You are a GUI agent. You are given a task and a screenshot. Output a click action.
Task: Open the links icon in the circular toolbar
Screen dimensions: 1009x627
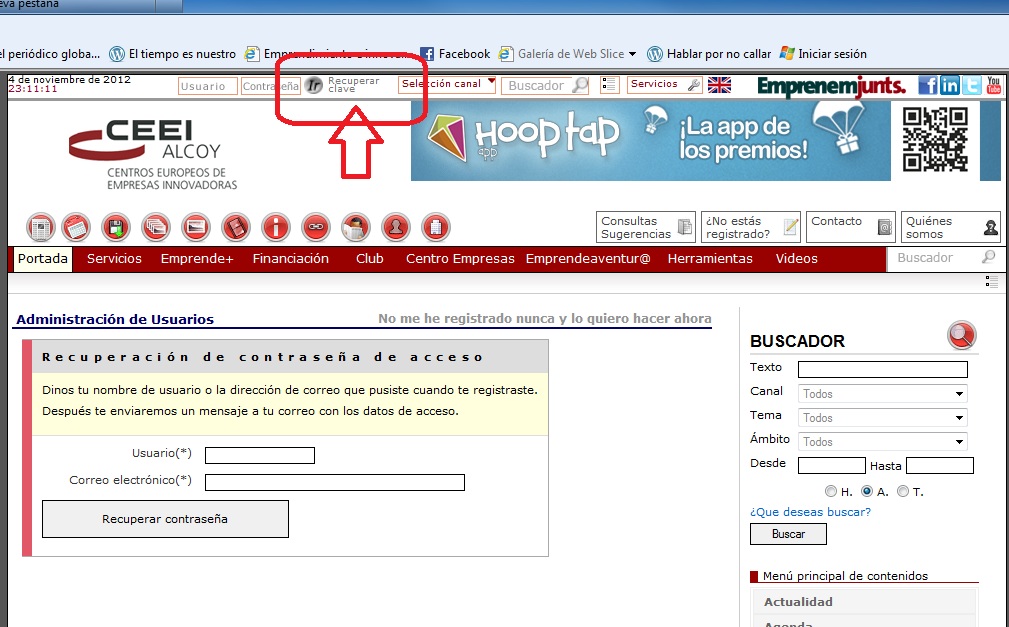pos(316,227)
